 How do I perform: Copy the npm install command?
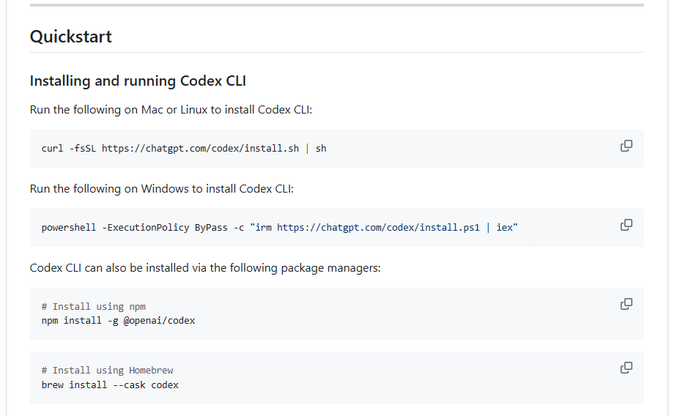(626, 304)
